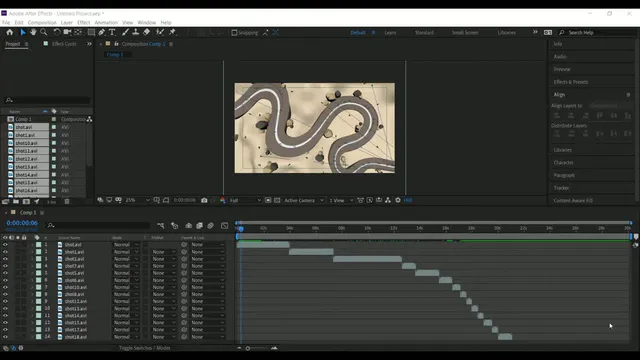Viewport: 640px width, 360px height.
Task: Switch to the Small Screen workspace
Action: coord(465,33)
